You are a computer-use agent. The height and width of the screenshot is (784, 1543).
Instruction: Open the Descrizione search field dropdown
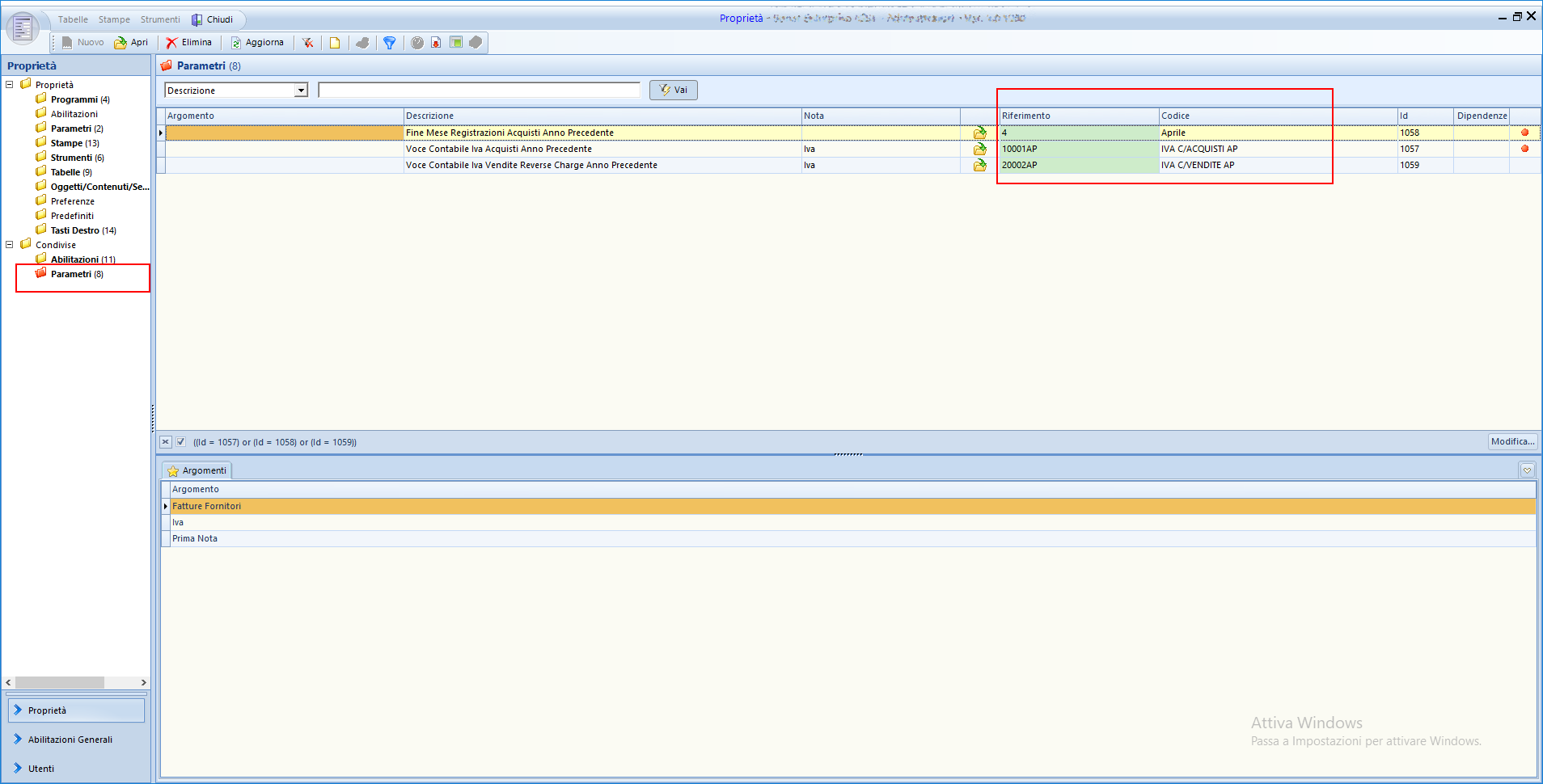(x=301, y=91)
